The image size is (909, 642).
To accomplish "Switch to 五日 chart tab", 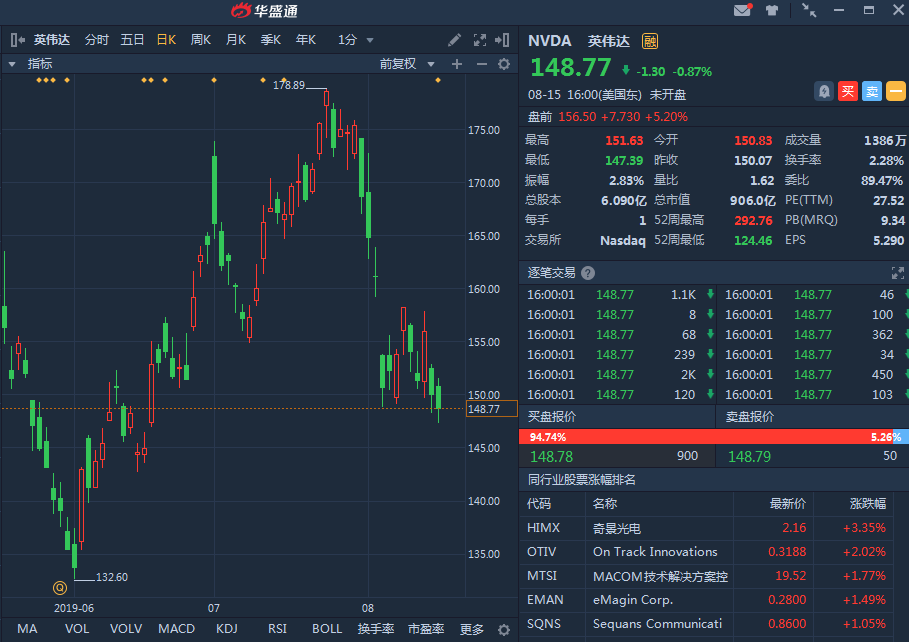I will click(x=132, y=40).
